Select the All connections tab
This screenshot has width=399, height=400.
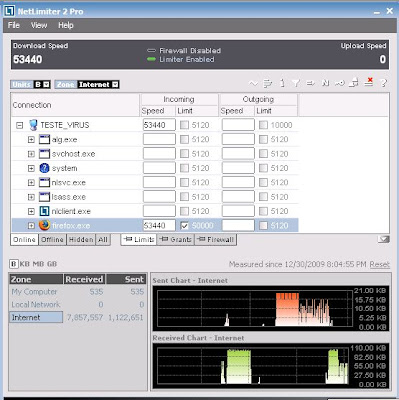pyautogui.click(x=103, y=240)
